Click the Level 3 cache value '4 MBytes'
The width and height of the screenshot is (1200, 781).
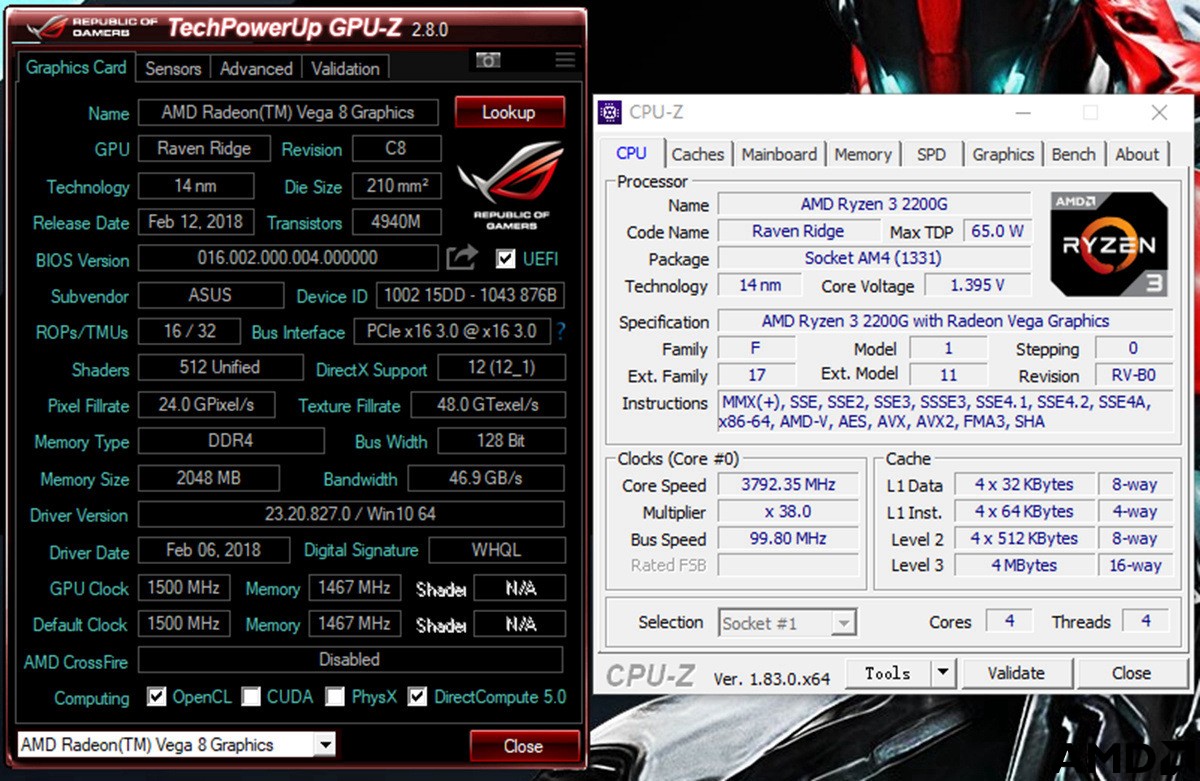coord(1024,566)
